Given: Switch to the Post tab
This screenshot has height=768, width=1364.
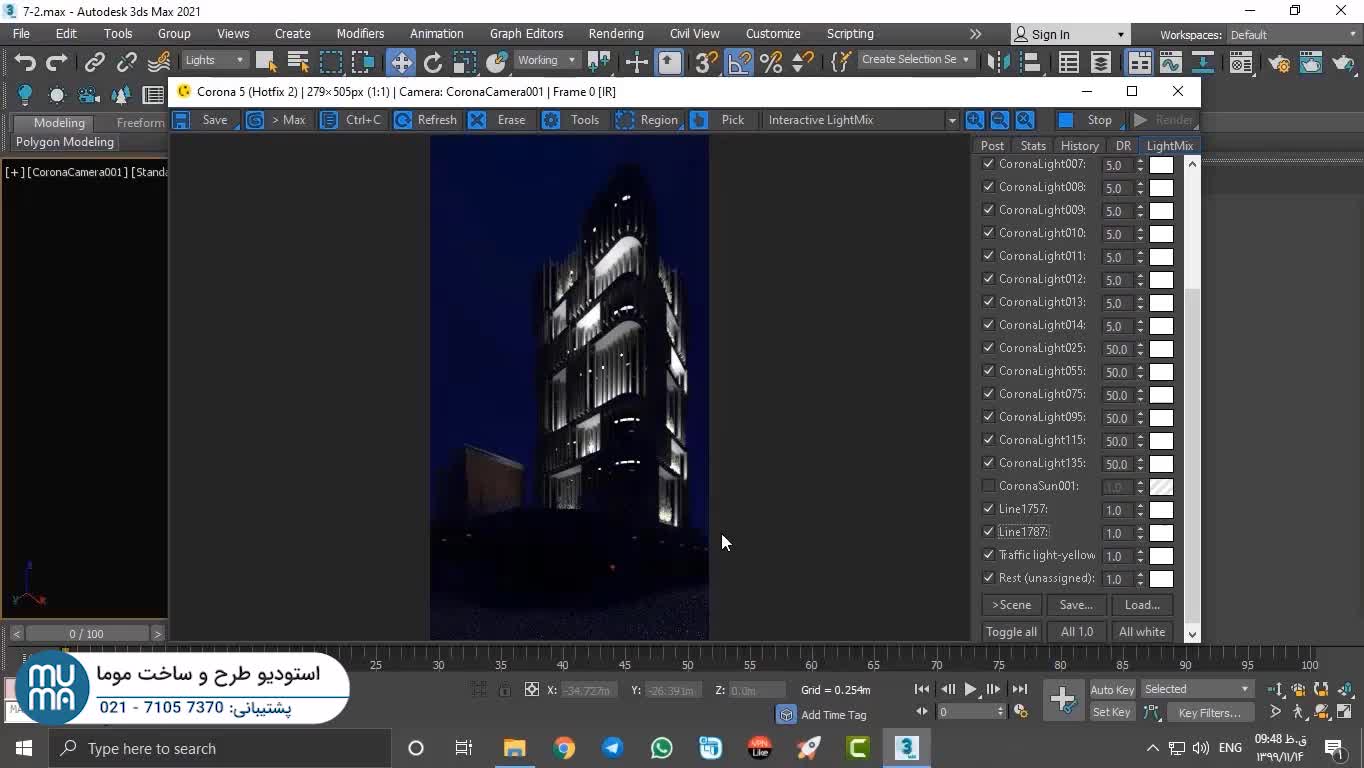Looking at the screenshot, I should [x=992, y=146].
